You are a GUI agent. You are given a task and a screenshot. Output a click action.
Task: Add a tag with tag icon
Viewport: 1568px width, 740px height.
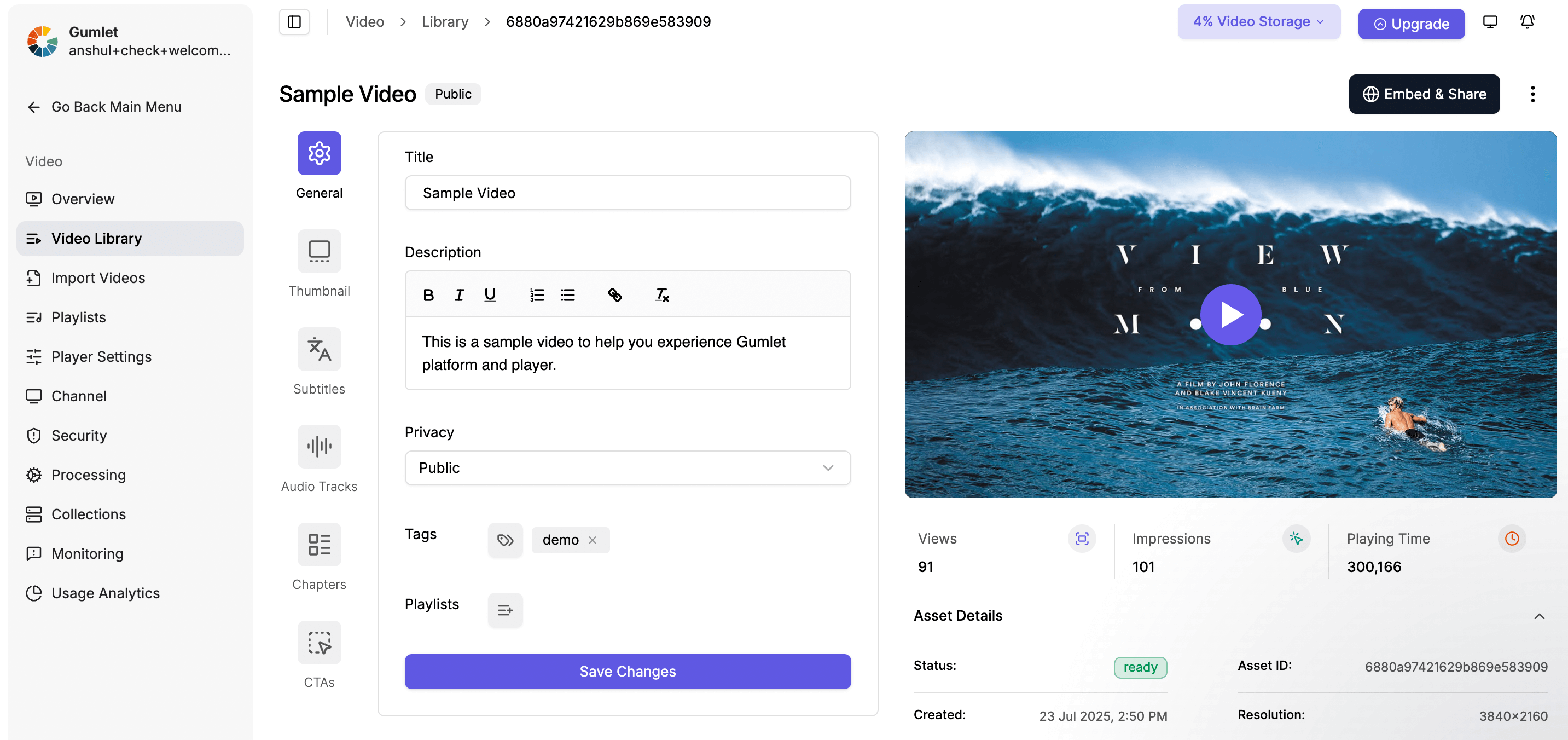[x=505, y=540]
